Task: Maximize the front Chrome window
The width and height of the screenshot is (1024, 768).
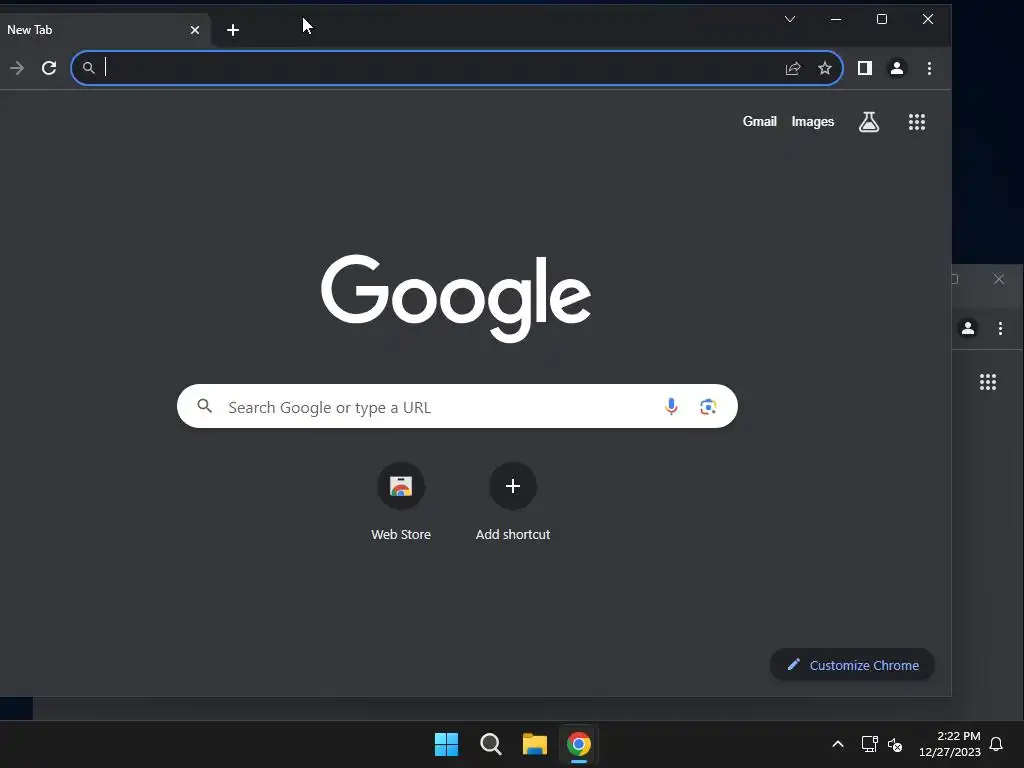Action: tap(882, 19)
